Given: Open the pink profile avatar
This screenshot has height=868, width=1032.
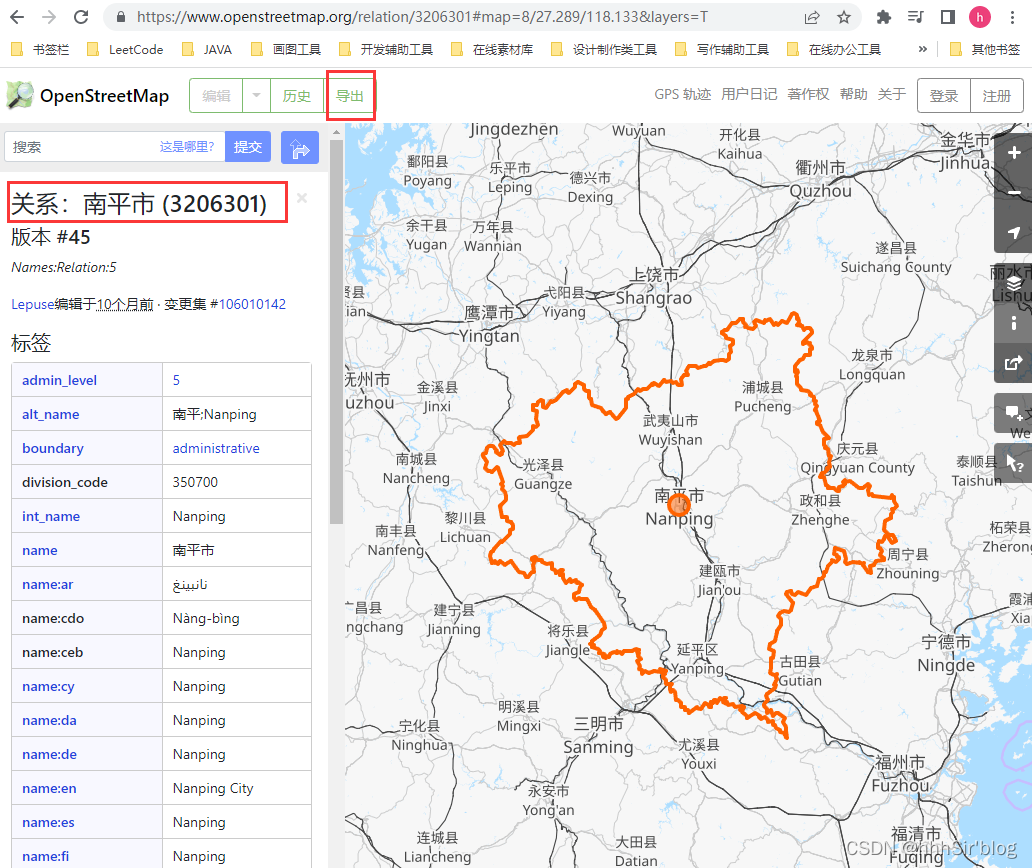Looking at the screenshot, I should click(x=980, y=18).
